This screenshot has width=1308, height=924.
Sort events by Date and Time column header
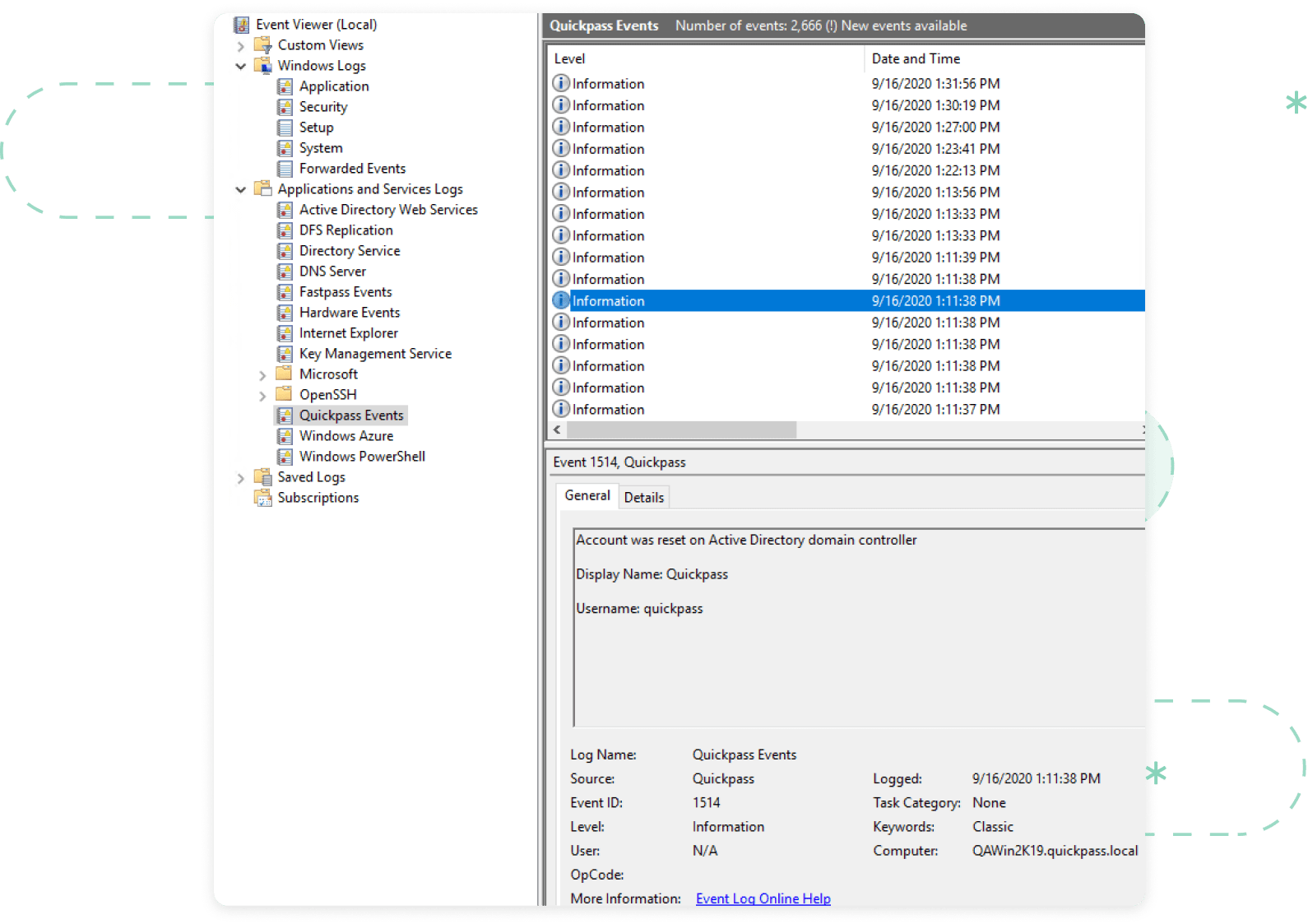pos(1004,58)
